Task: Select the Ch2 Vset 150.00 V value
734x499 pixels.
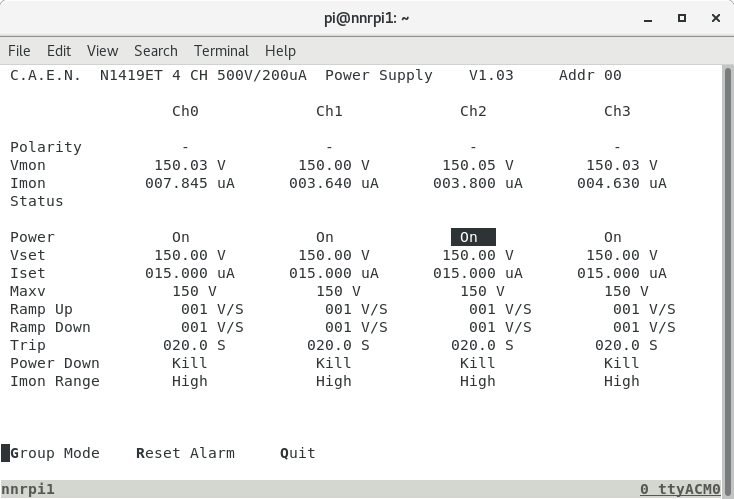Action: click(x=478, y=255)
